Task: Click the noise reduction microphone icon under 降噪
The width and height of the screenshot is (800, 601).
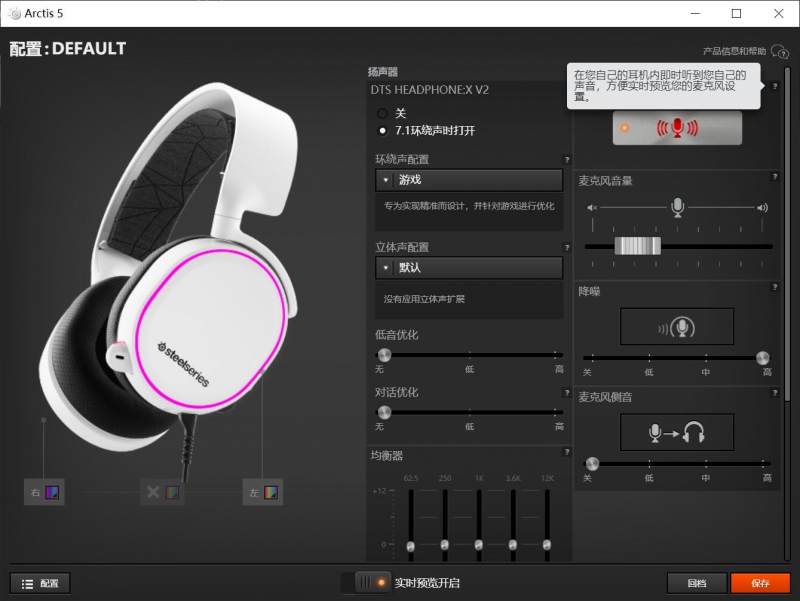Action: [x=677, y=327]
